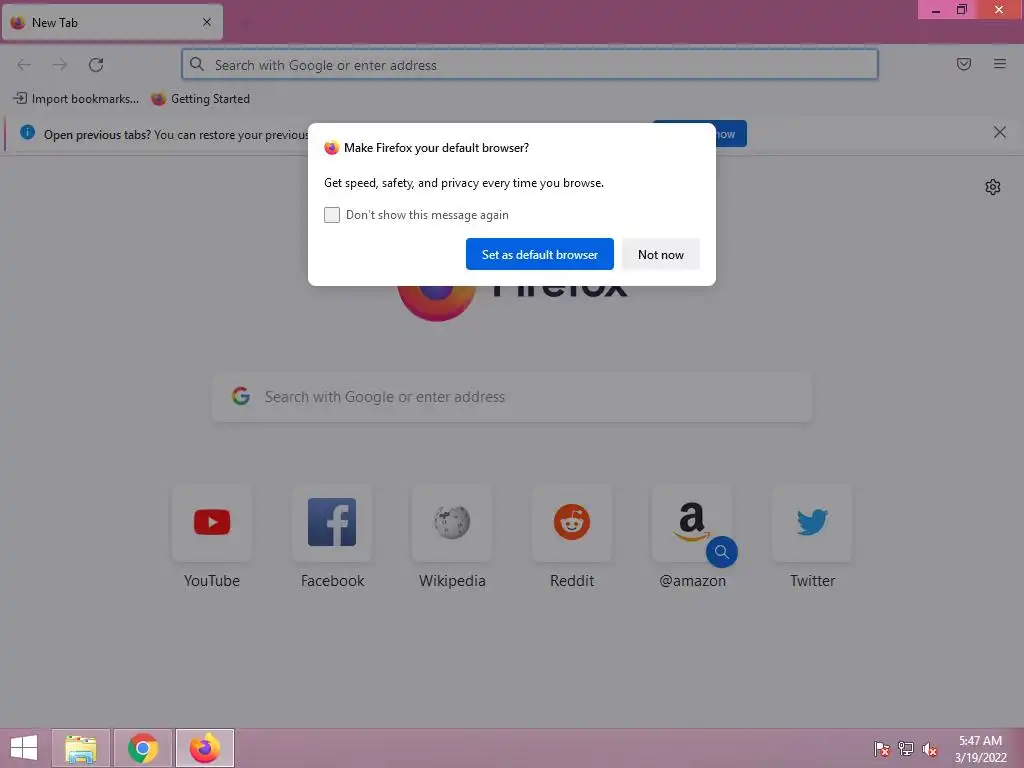Open Action Center flag tray icon
The width and height of the screenshot is (1024, 768).
click(x=882, y=749)
